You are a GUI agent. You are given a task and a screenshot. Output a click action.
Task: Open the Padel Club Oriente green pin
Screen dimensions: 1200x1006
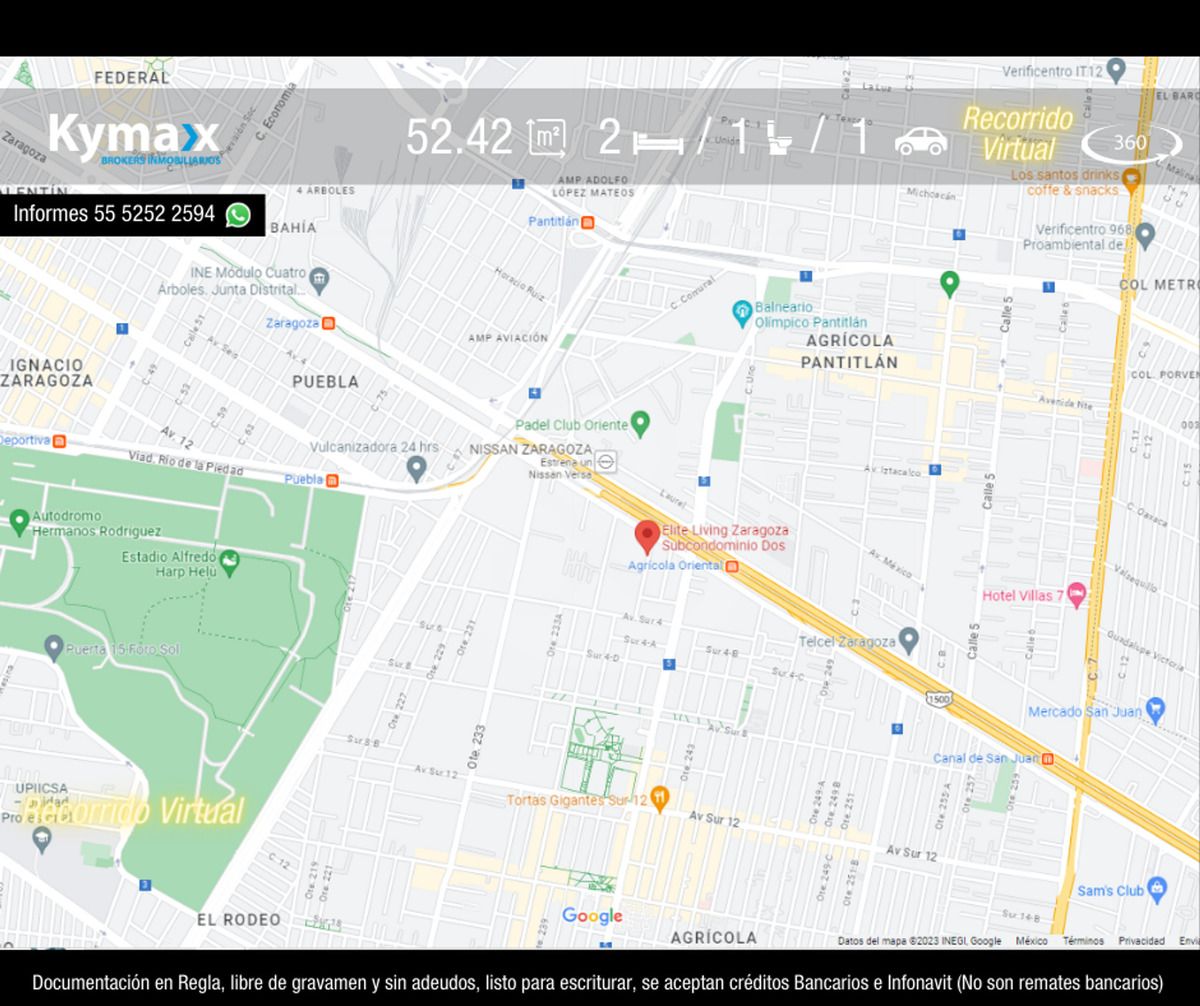(x=641, y=425)
